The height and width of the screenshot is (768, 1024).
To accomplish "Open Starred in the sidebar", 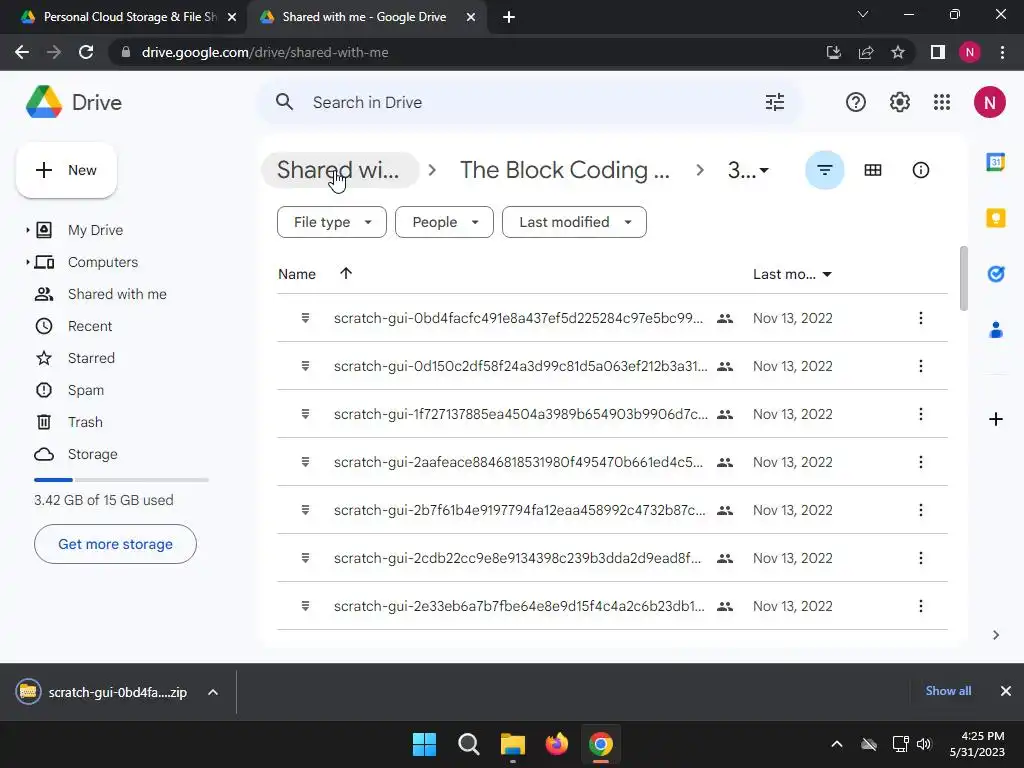I will click(91, 358).
